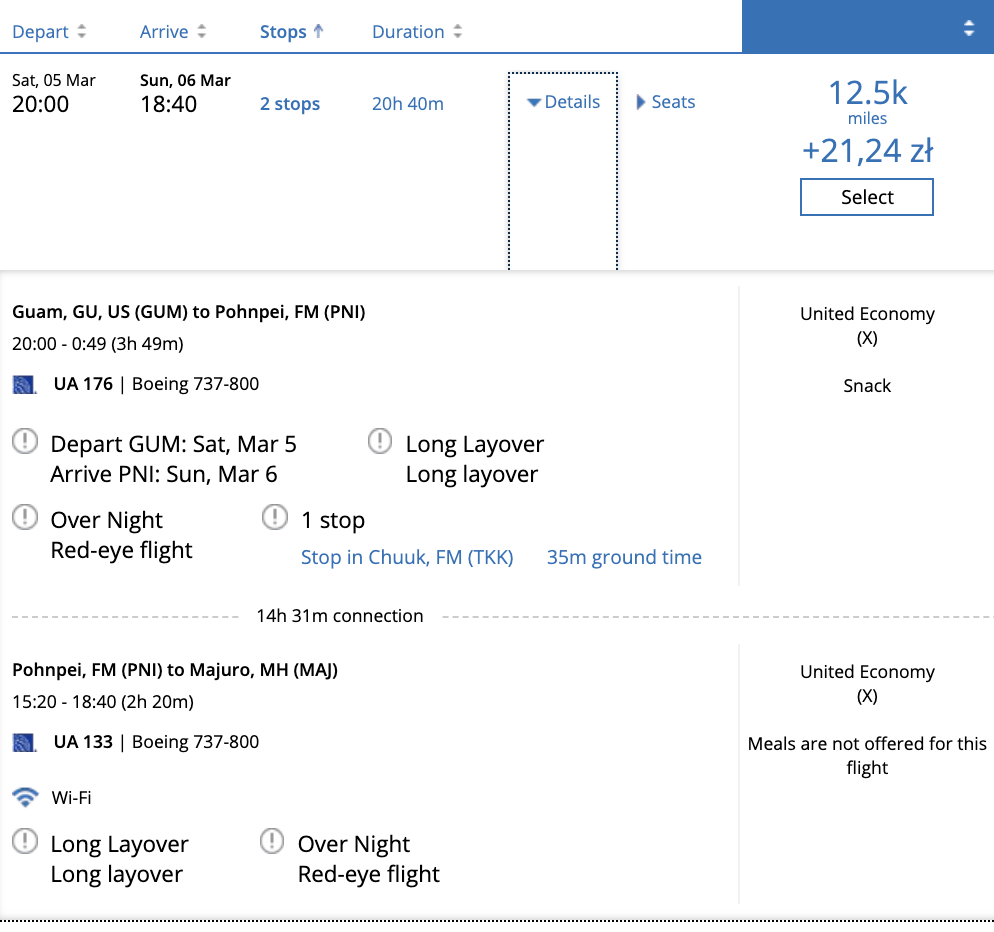This screenshot has height=932, width=994.
Task: Click the +21,24 zł fee amount
Action: 867,151
